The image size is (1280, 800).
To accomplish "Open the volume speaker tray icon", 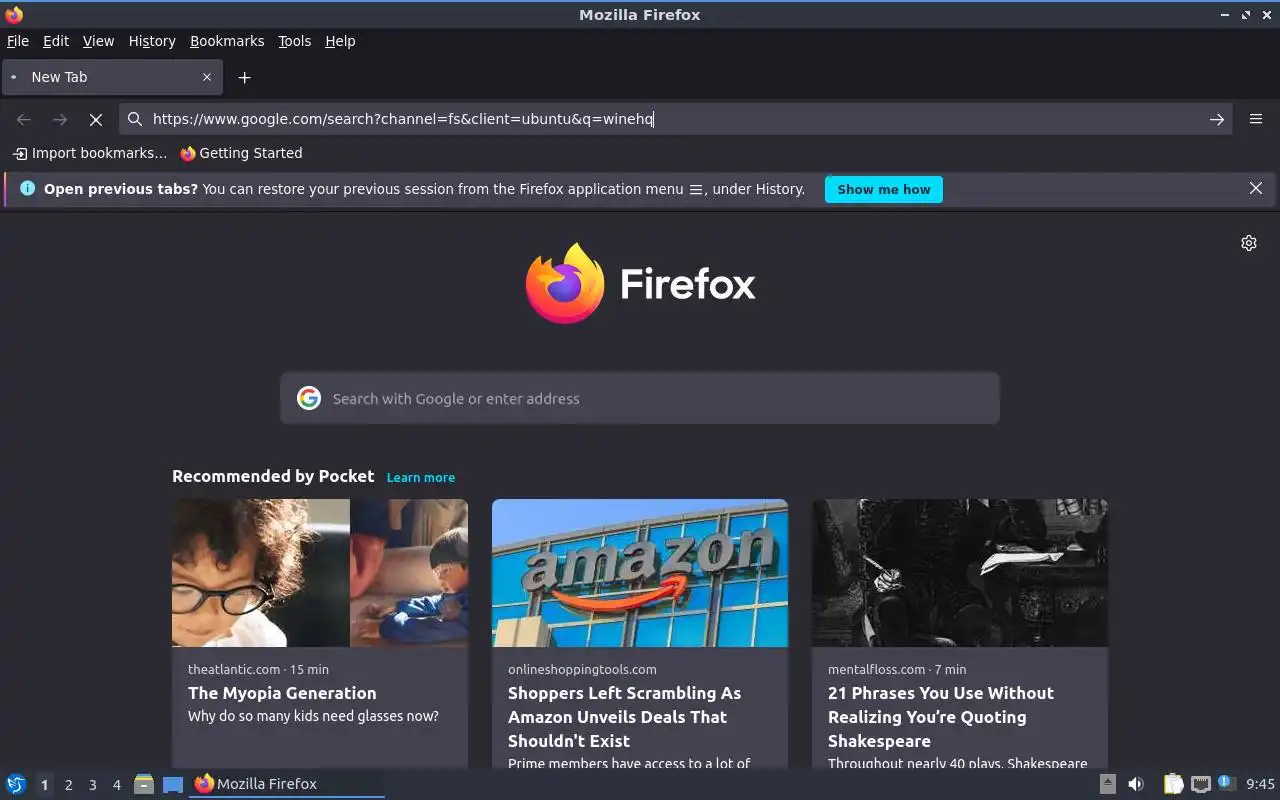I will [x=1135, y=784].
